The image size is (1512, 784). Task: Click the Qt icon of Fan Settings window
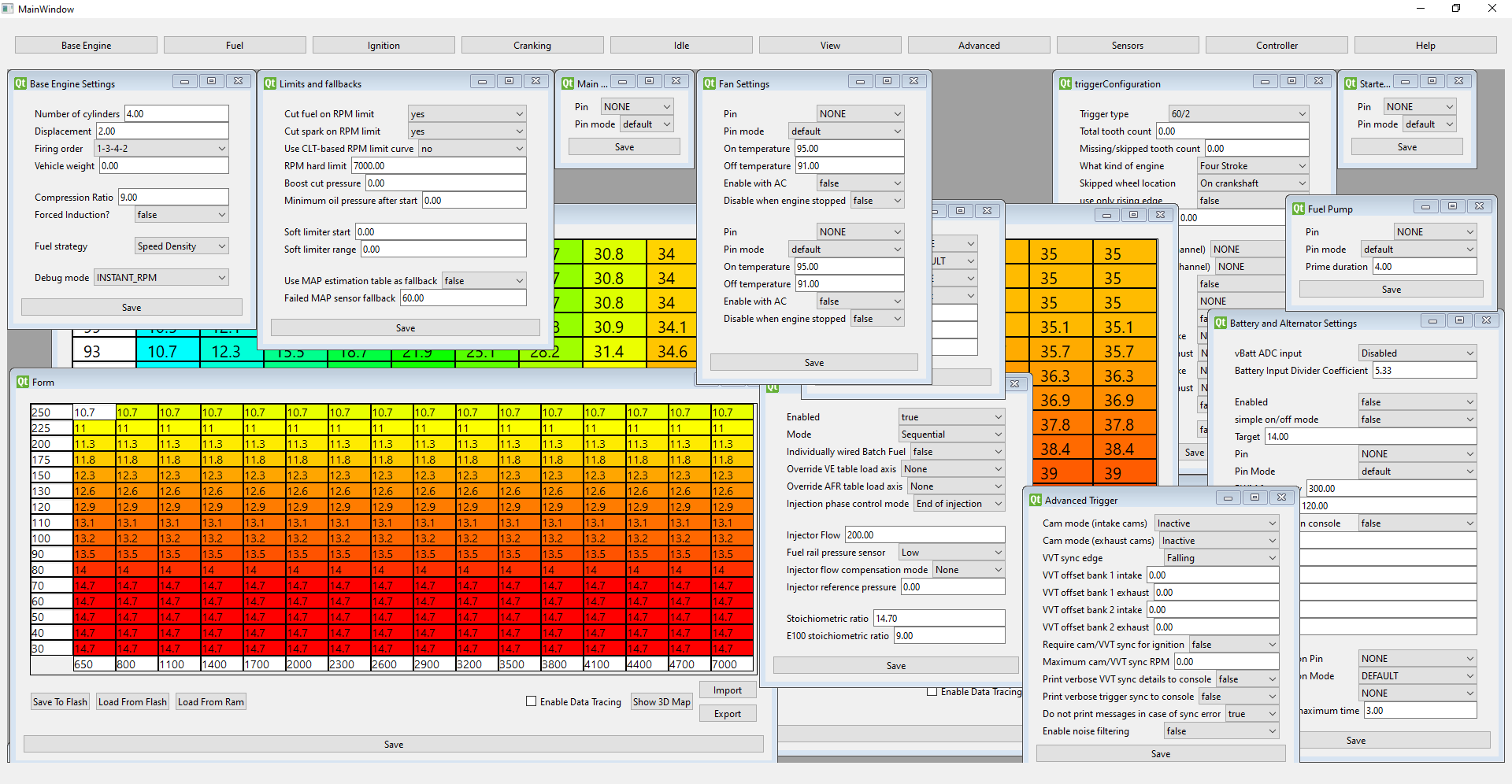click(x=710, y=83)
